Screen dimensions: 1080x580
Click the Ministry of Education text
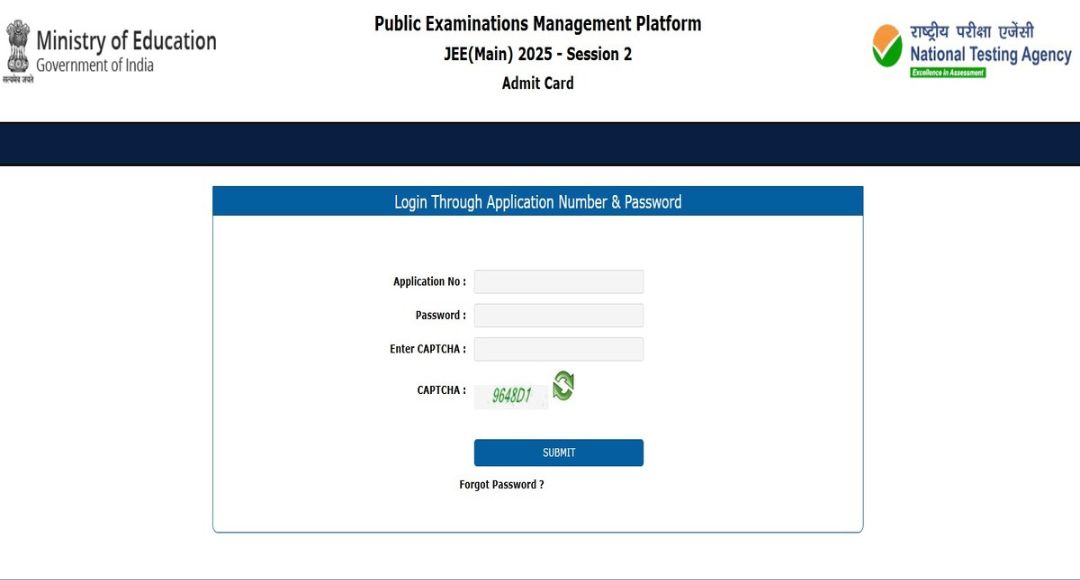126,41
